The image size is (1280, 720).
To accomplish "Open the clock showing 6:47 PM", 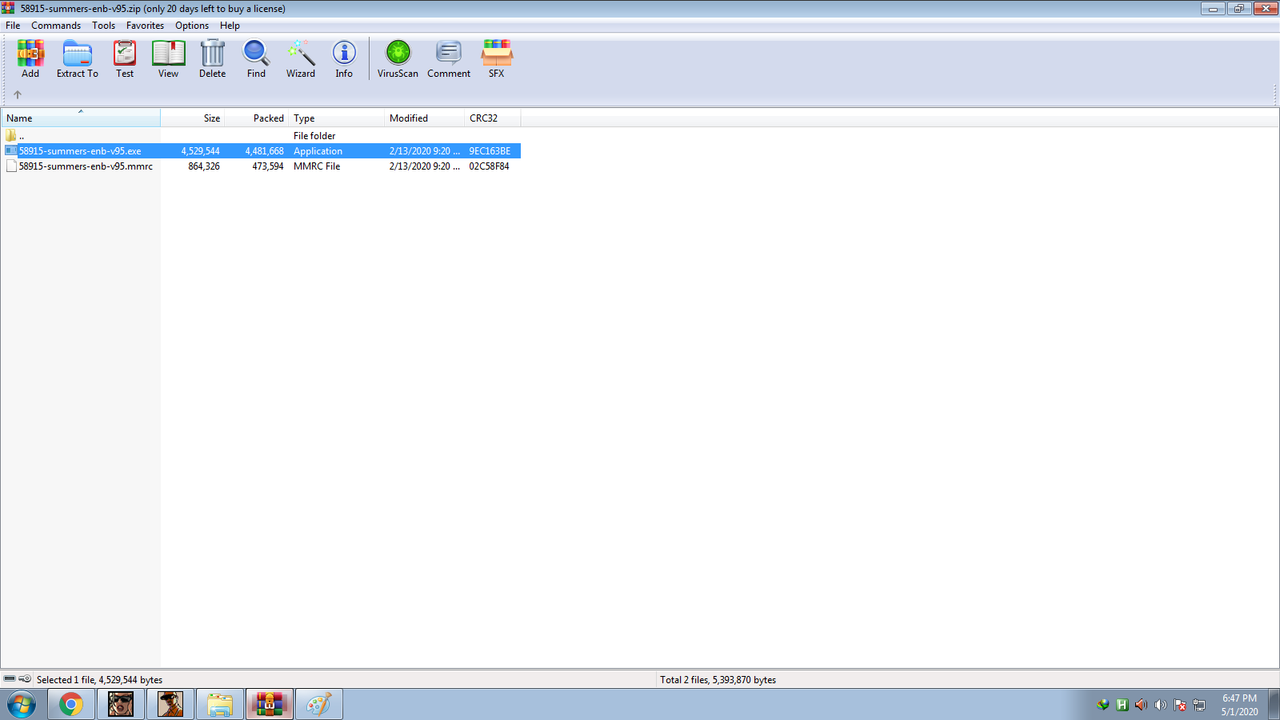I will tap(1239, 704).
